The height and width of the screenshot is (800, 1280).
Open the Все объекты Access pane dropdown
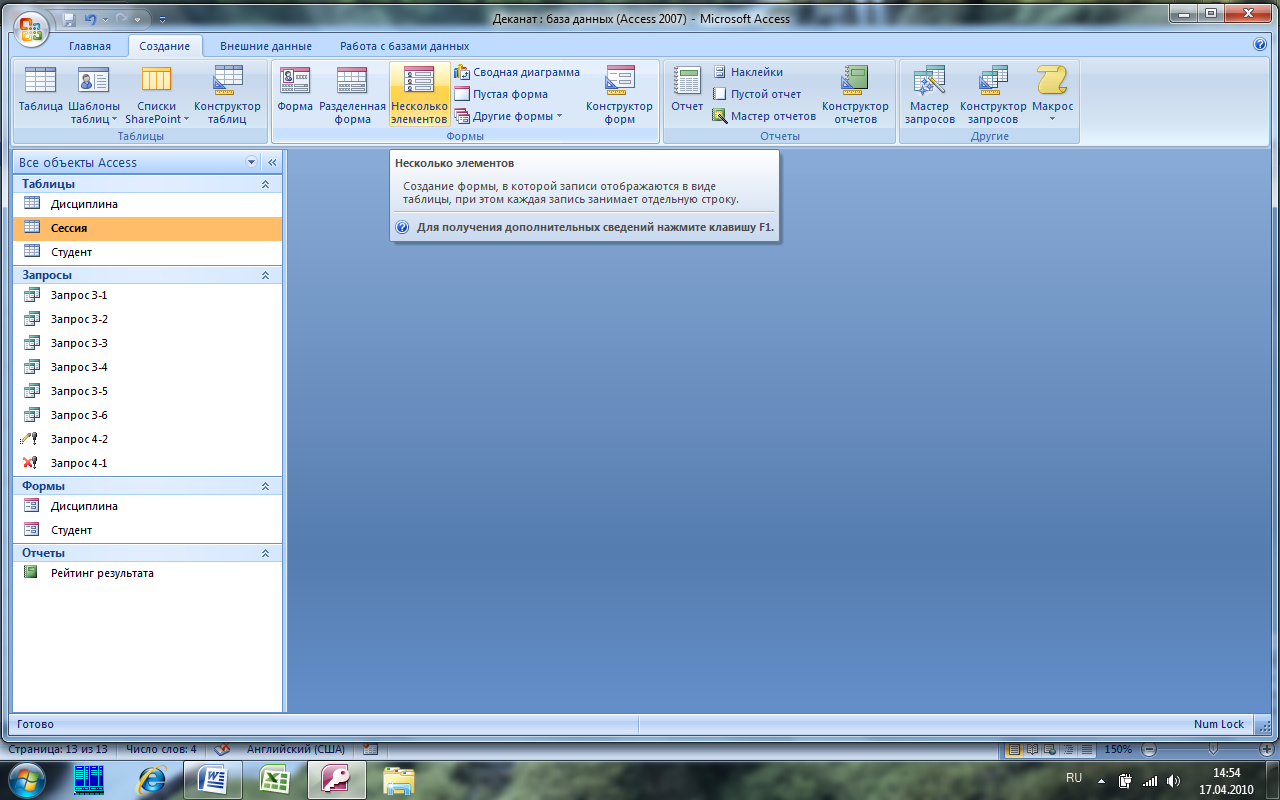pos(251,162)
